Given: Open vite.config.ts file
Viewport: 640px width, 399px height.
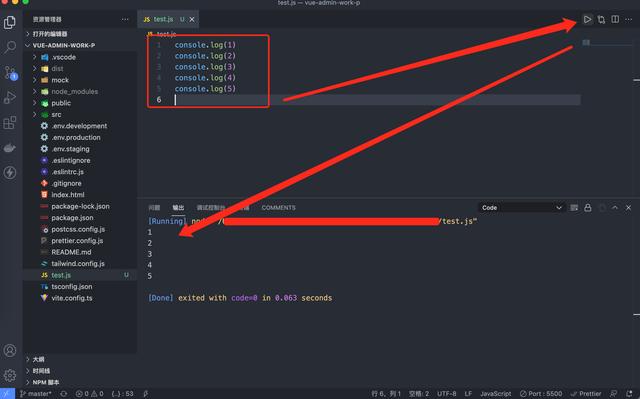Looking at the screenshot, I should [x=80, y=298].
